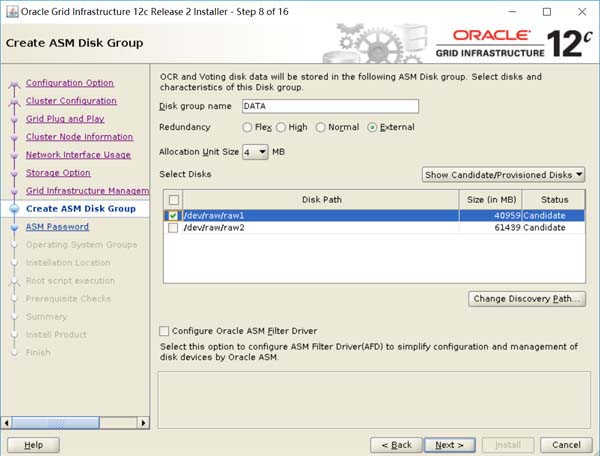Choose Normal redundancy
Screen dimensions: 600x456
(x=321, y=127)
